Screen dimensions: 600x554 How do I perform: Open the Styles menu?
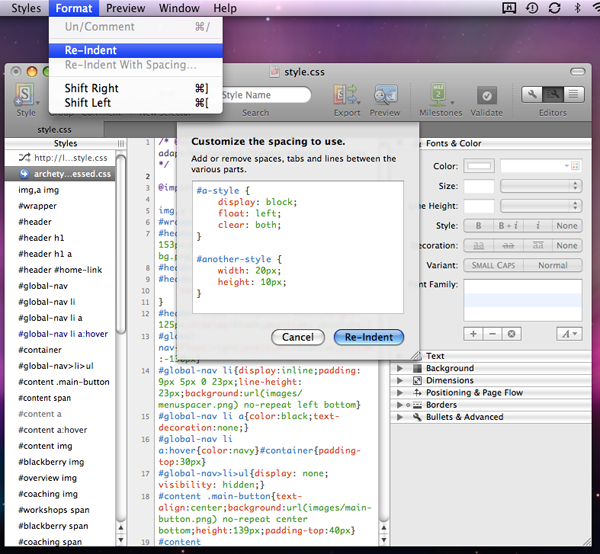click(x=26, y=8)
